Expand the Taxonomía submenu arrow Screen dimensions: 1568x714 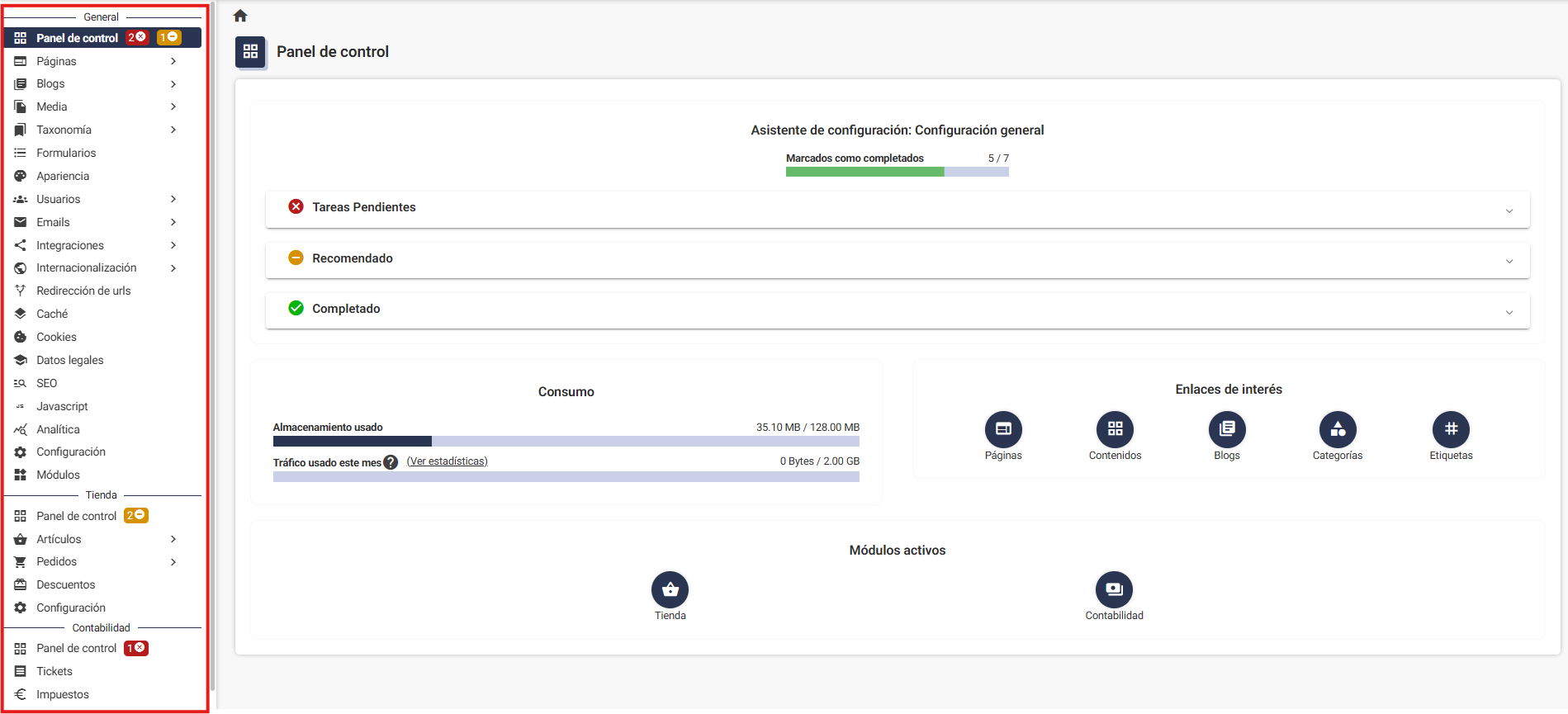tap(173, 130)
